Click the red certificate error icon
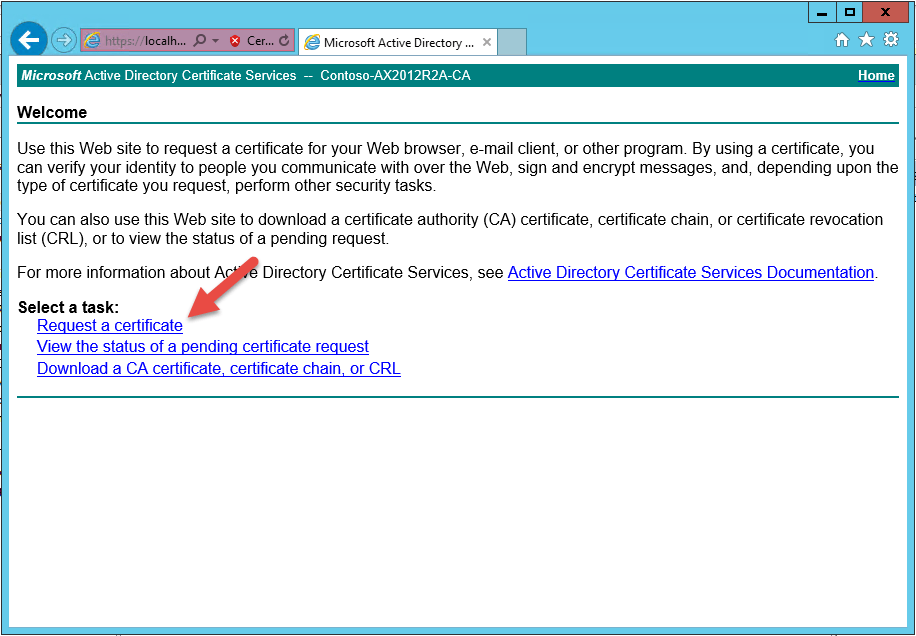 point(235,41)
